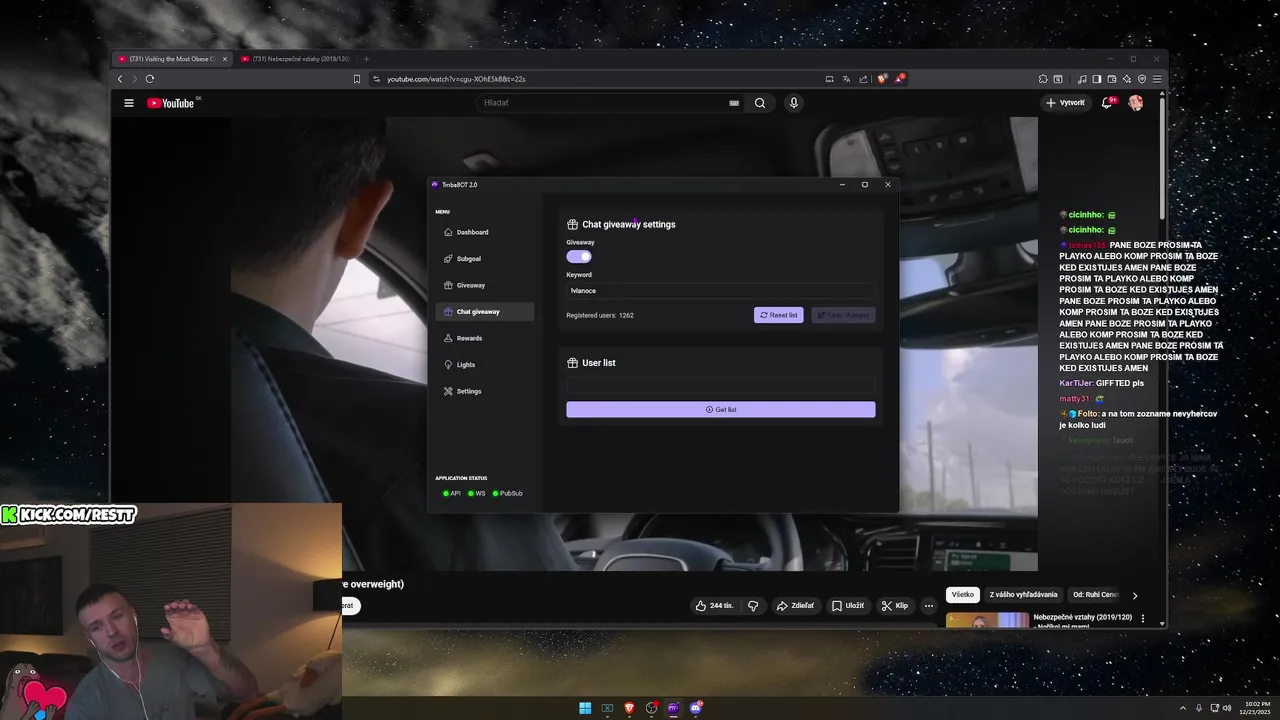1280x720 pixels.
Task: Open TimbaBOT Settings page
Action: [485, 391]
